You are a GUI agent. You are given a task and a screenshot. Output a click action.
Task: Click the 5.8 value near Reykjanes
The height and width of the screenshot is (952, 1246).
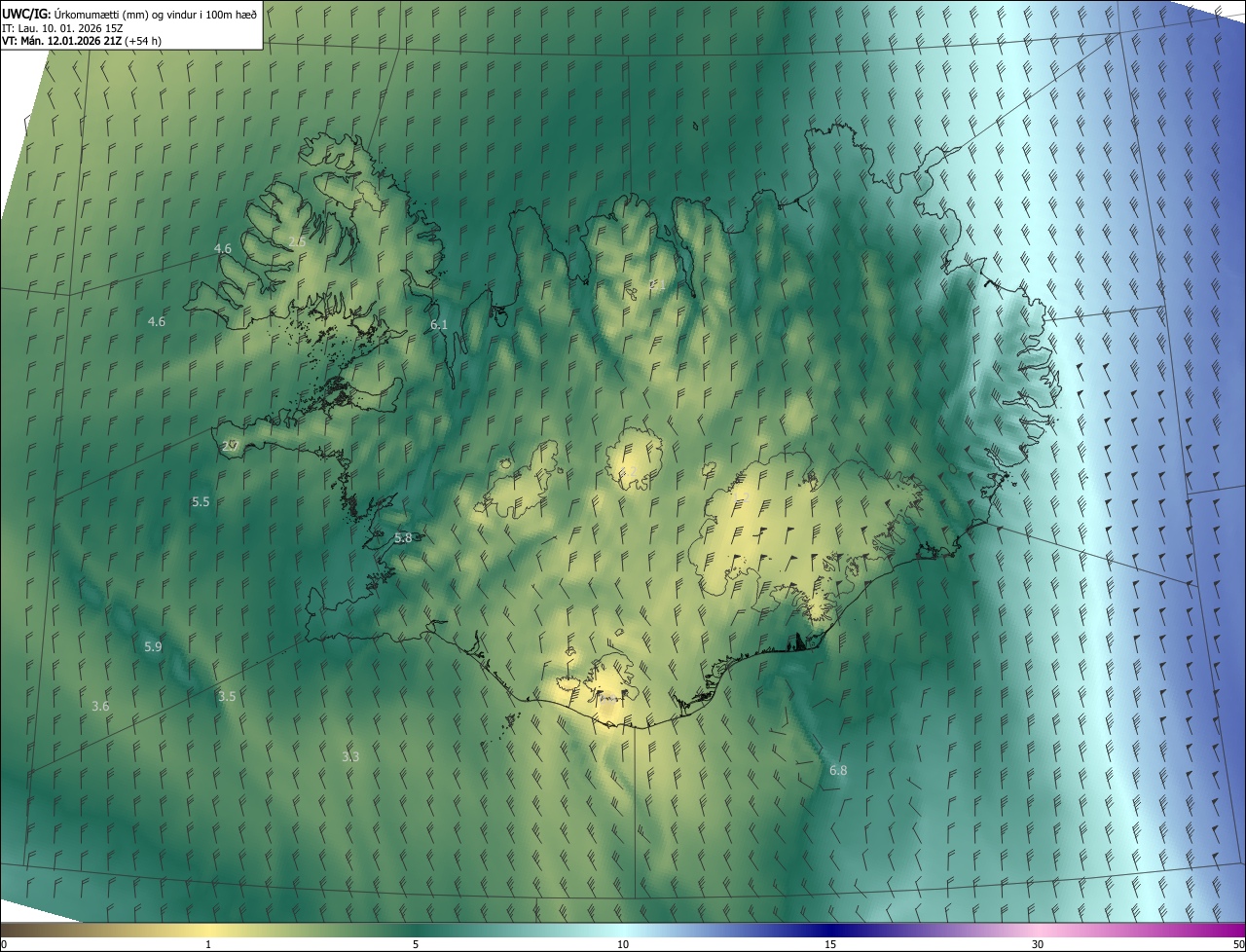403,537
